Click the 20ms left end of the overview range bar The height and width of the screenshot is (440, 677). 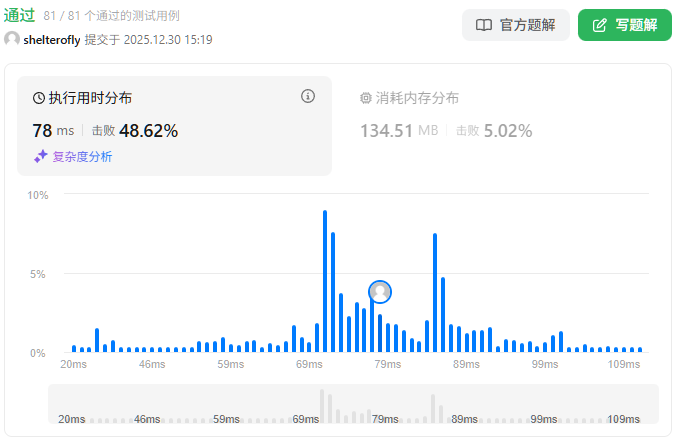pyautogui.click(x=71, y=419)
